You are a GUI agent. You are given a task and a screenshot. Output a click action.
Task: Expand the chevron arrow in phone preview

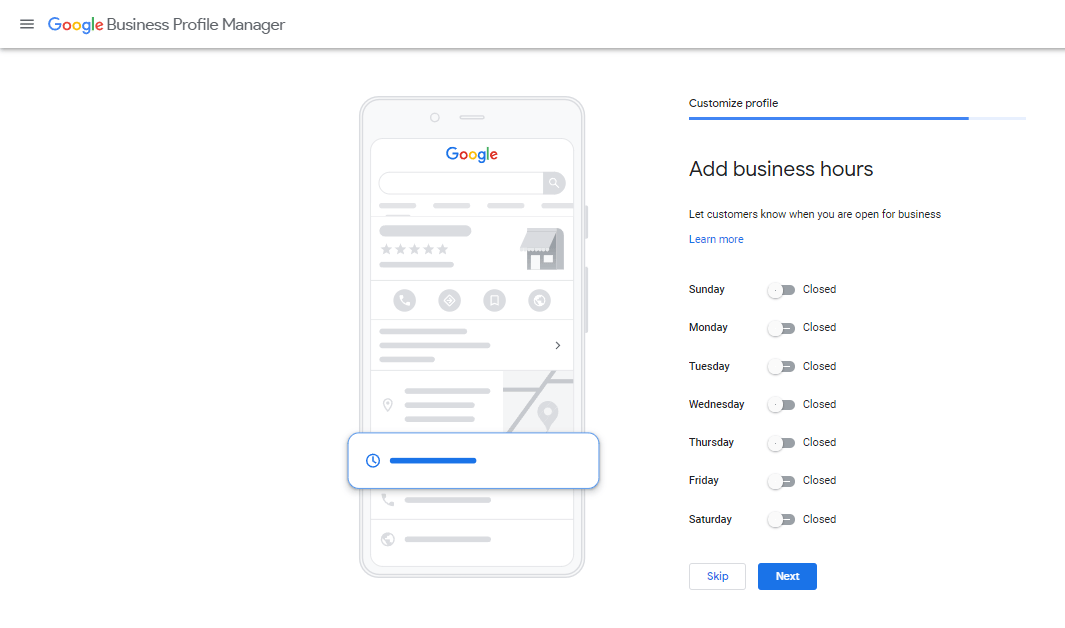click(557, 345)
